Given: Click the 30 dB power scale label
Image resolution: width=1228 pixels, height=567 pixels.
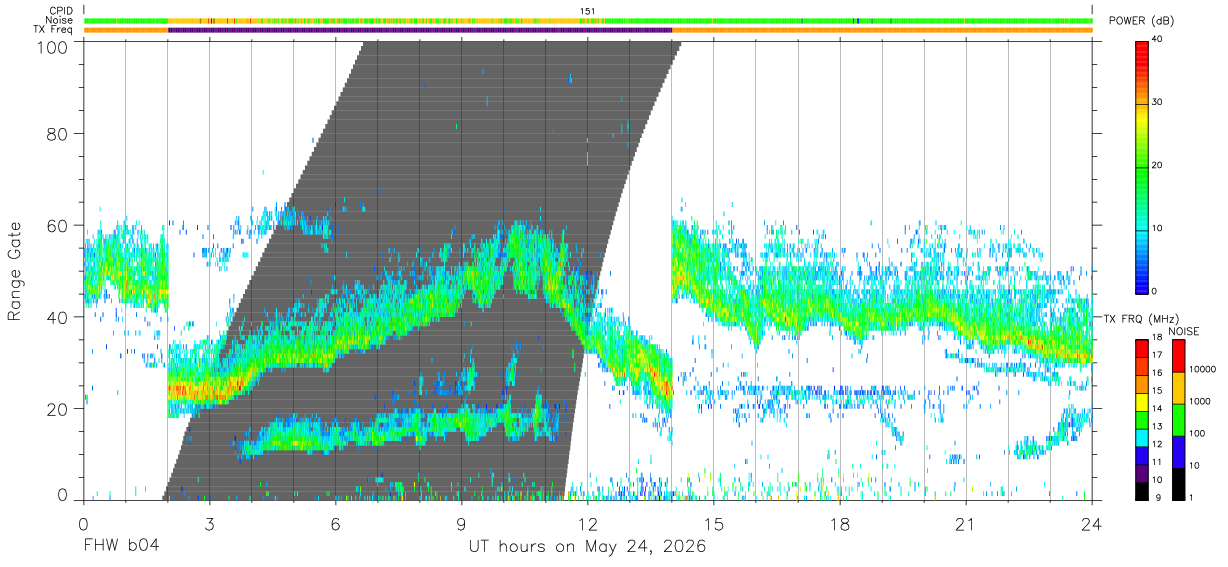Looking at the screenshot, I should [x=1159, y=102].
